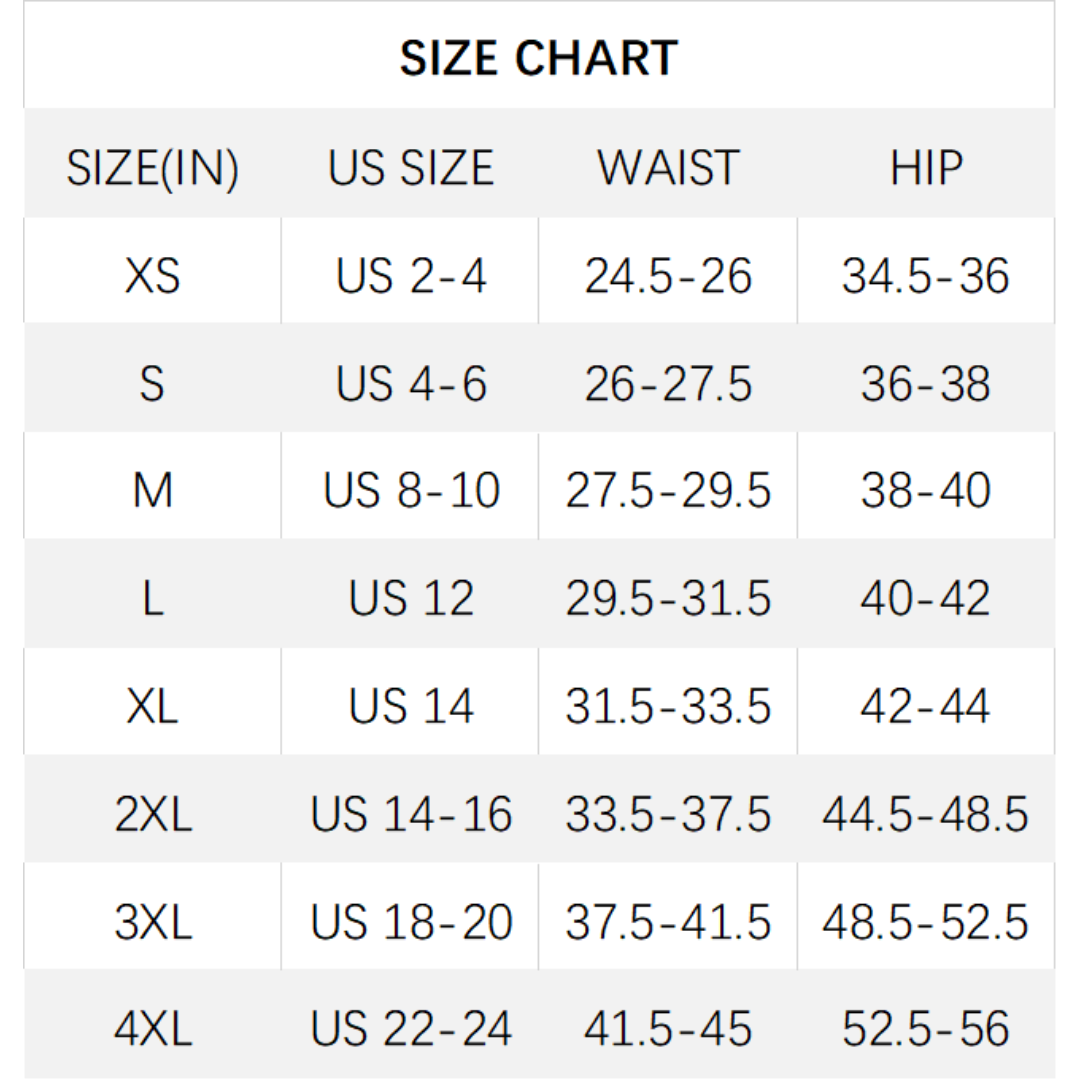This screenshot has width=1080, height=1080.
Task: Select the US SIZE column header
Action: tap(411, 168)
